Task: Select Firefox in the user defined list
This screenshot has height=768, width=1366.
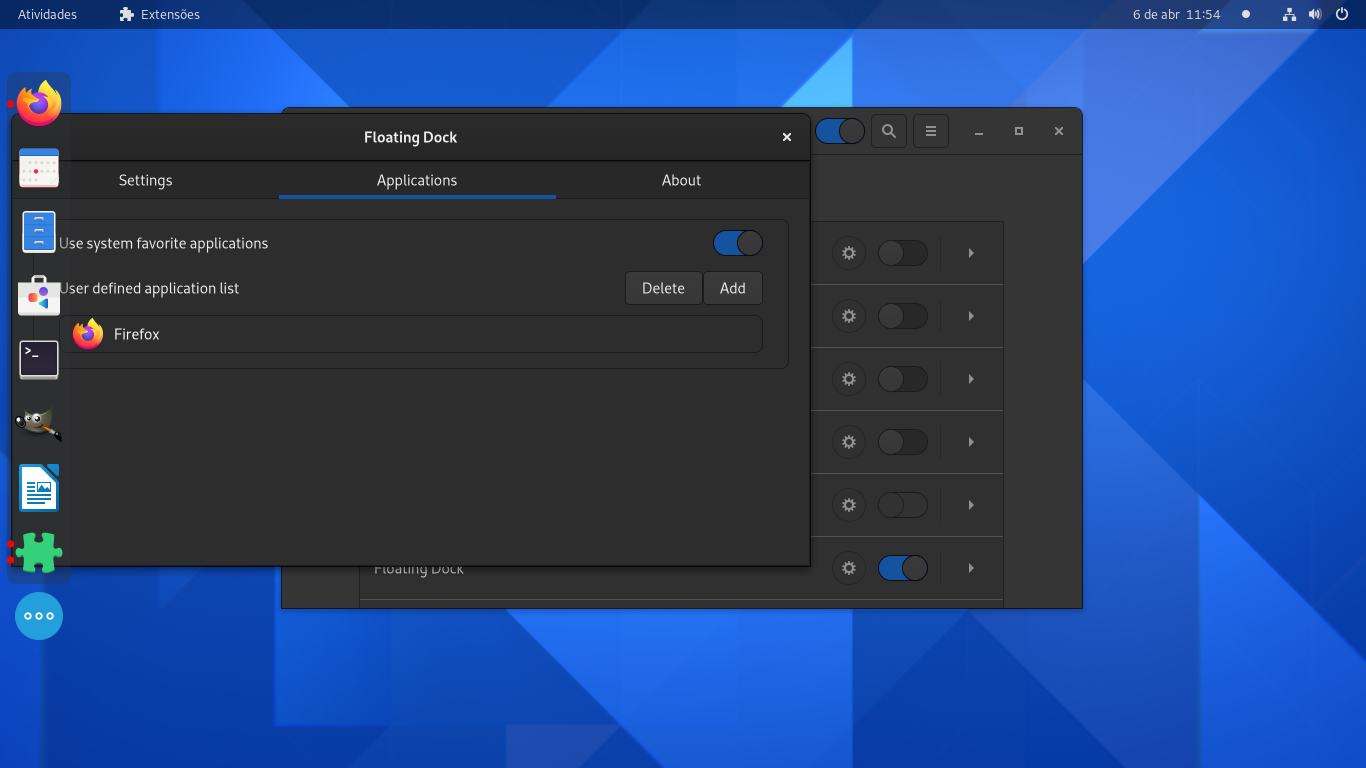Action: (414, 333)
